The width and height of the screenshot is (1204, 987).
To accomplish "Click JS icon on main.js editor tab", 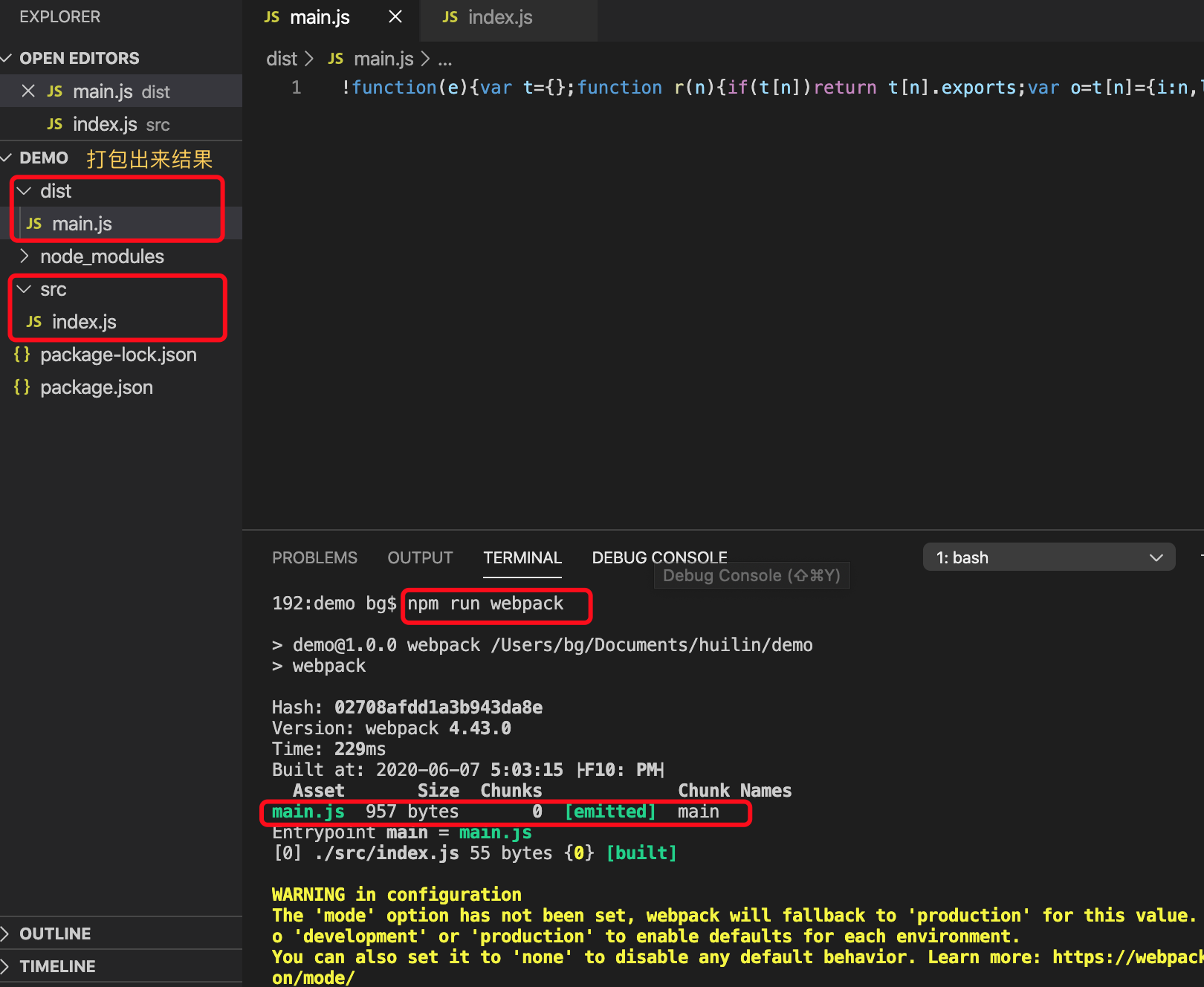I will point(272,17).
